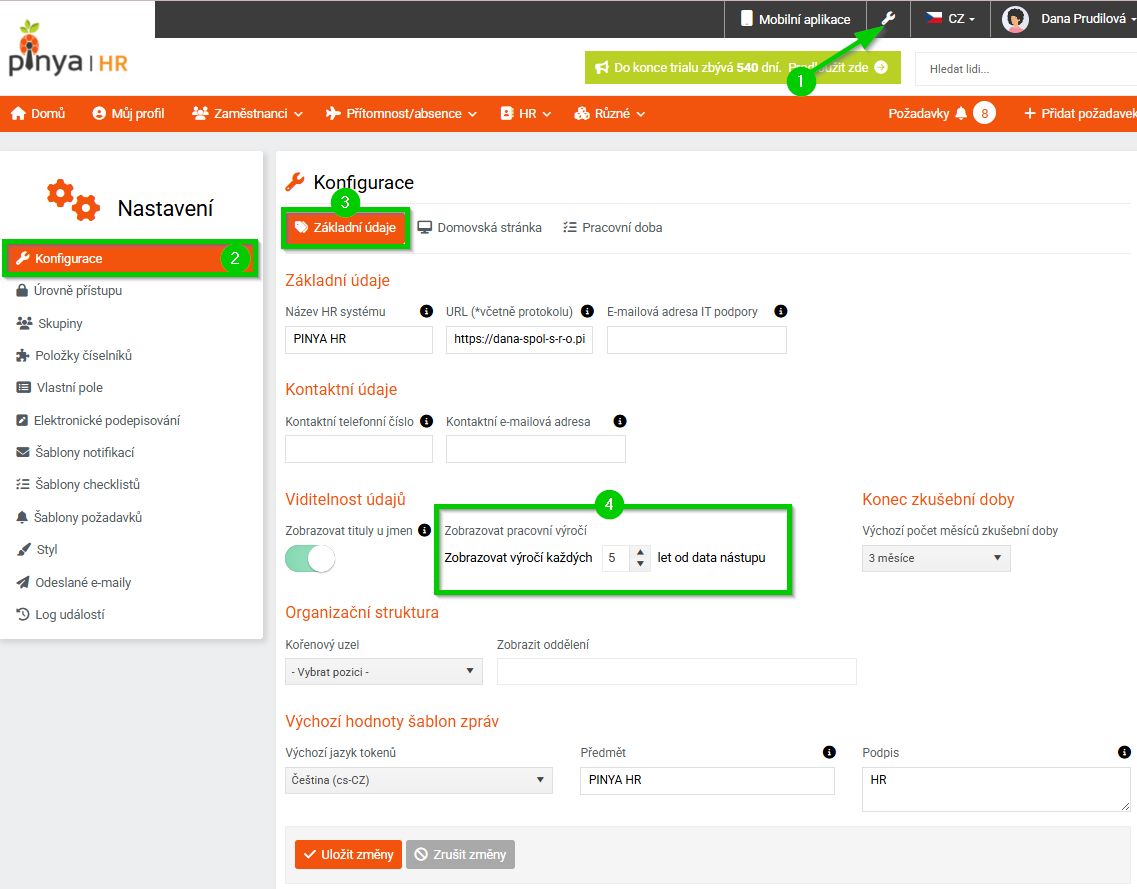Click the lock icon of Úrovně přístupu

(x=22, y=290)
